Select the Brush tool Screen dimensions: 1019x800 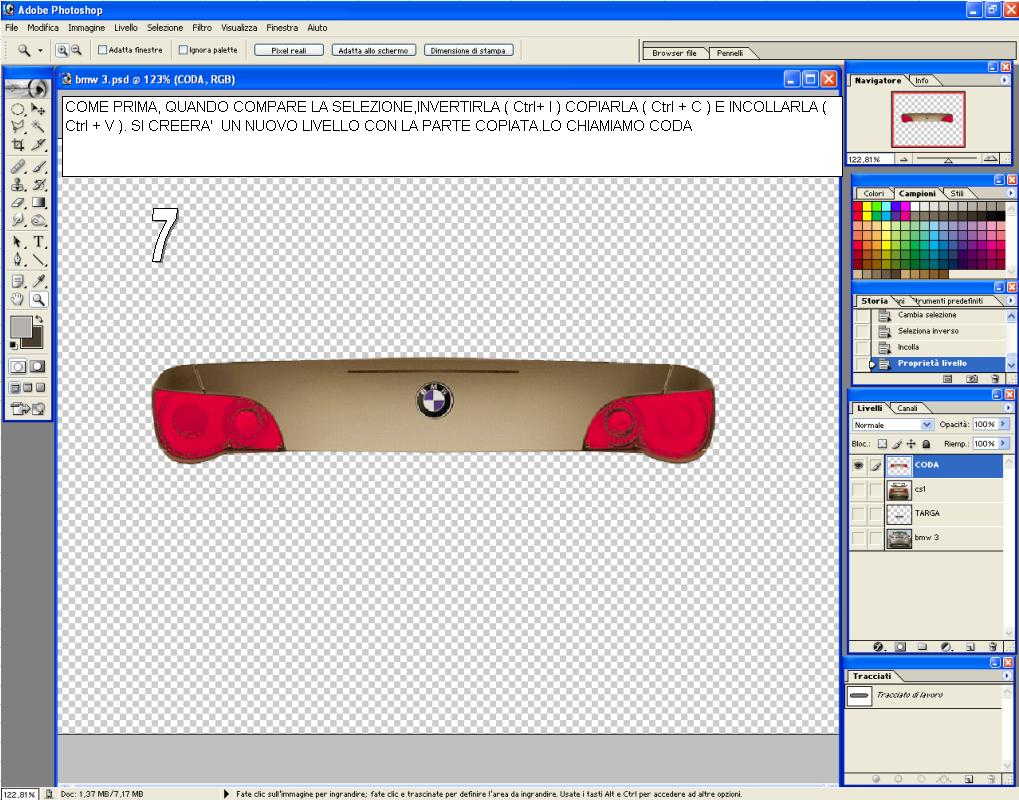(38, 167)
